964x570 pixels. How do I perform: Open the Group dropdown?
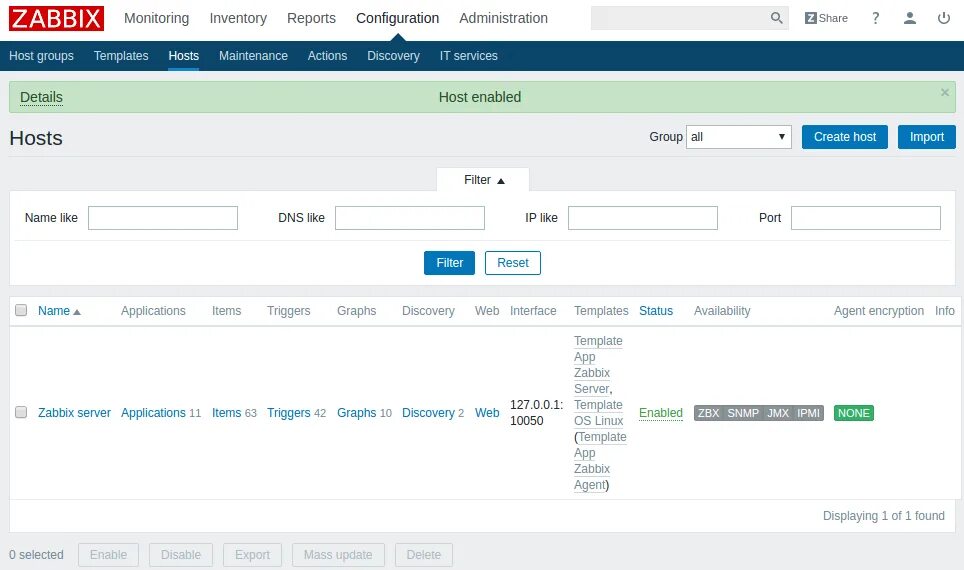(738, 137)
